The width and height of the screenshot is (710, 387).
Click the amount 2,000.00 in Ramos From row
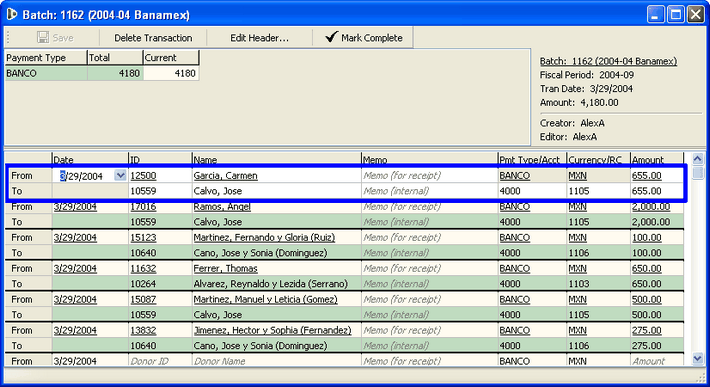[x=651, y=206]
